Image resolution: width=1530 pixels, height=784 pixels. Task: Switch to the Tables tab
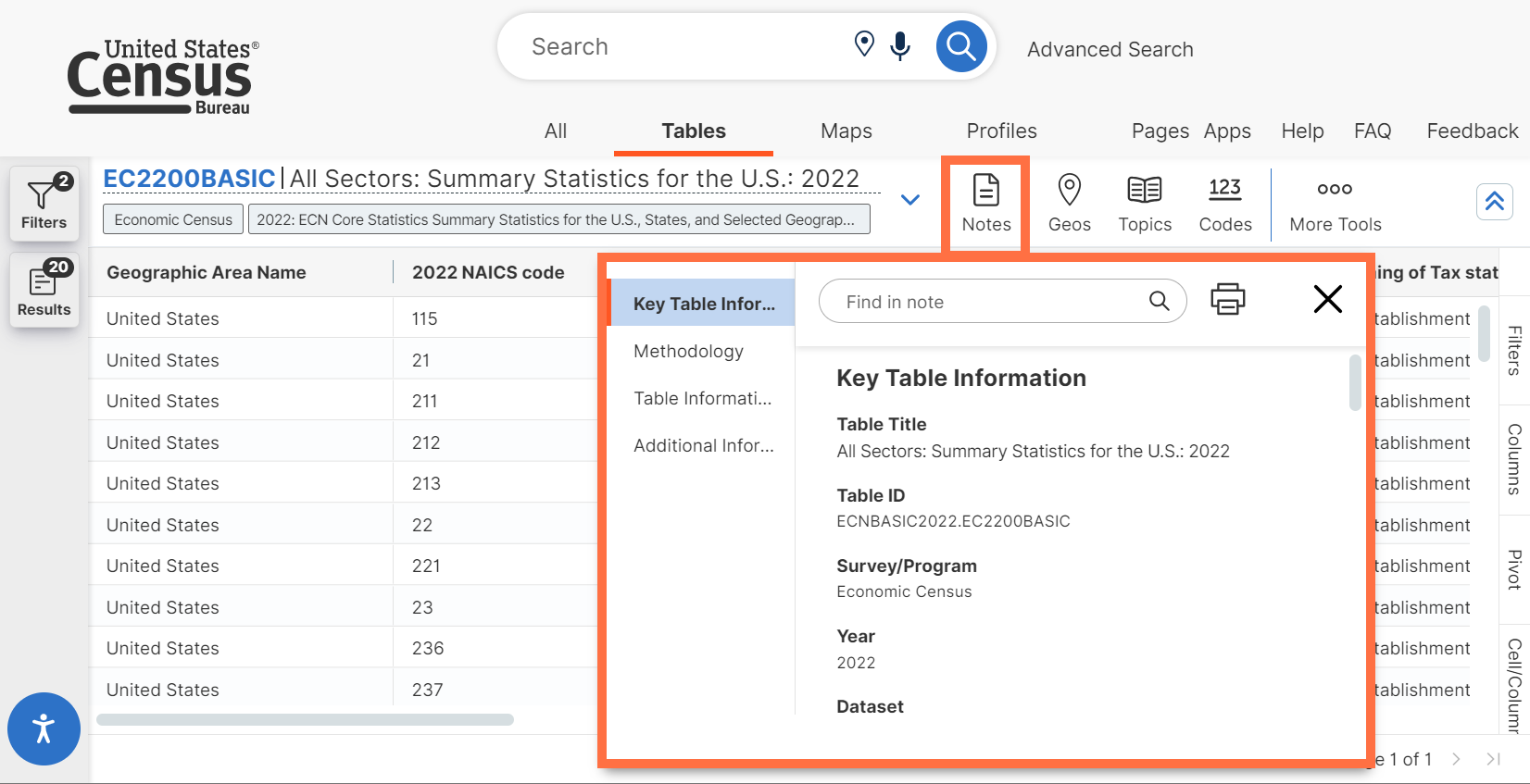694,131
